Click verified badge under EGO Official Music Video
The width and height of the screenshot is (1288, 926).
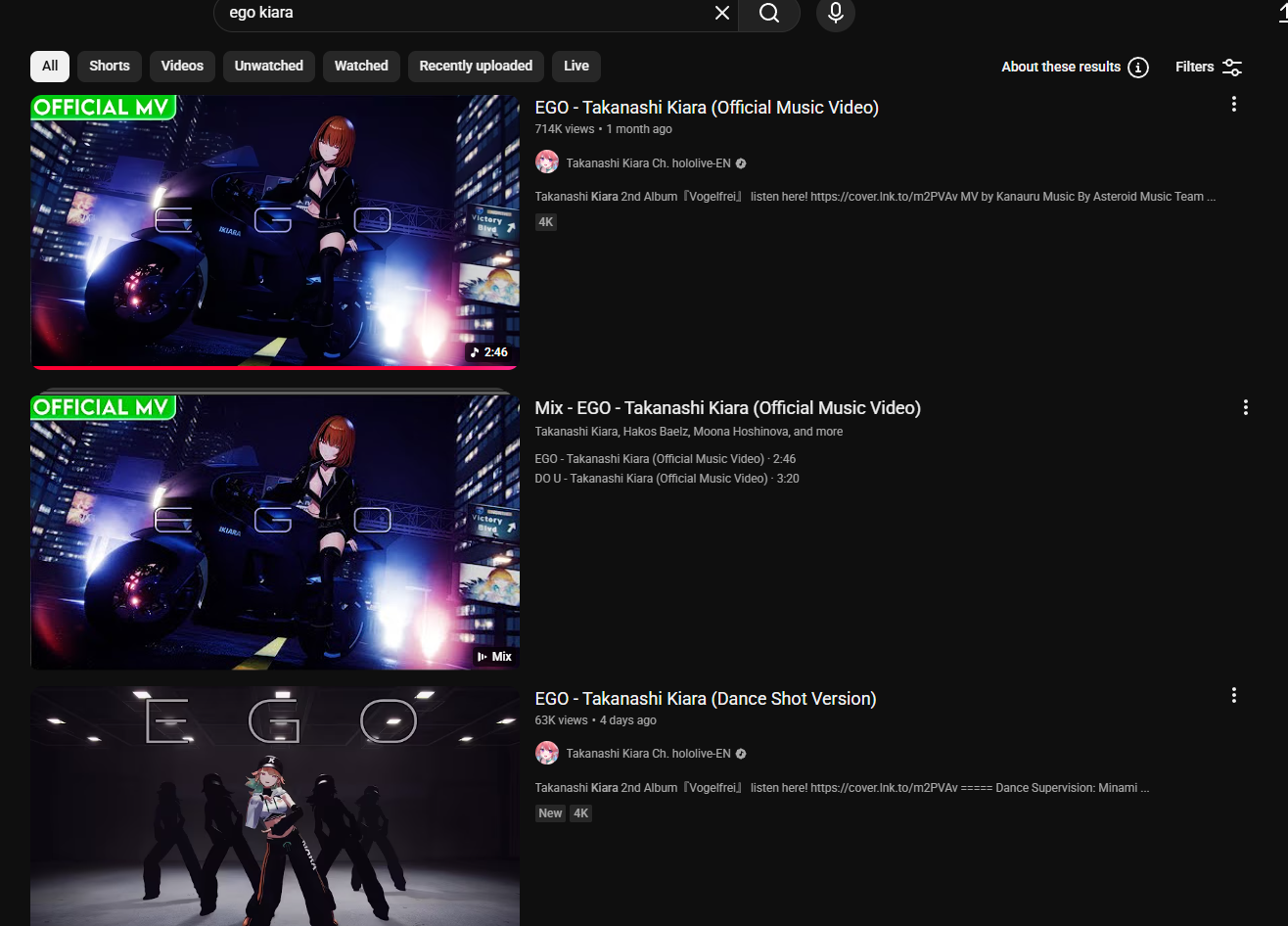click(x=741, y=163)
